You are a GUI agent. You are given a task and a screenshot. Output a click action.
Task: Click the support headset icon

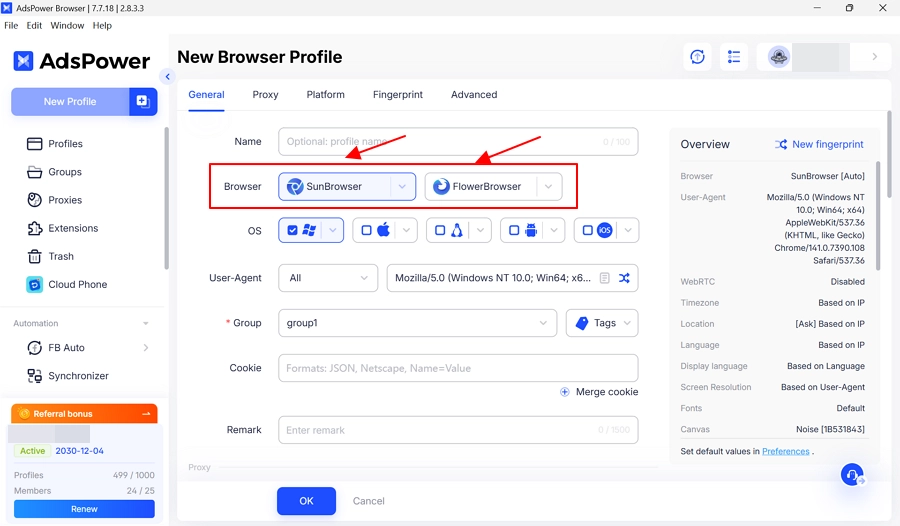click(852, 475)
